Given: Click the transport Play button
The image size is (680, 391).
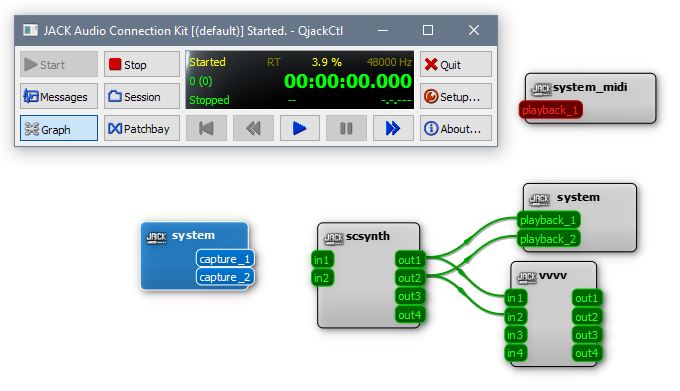Looking at the screenshot, I should 300,128.
